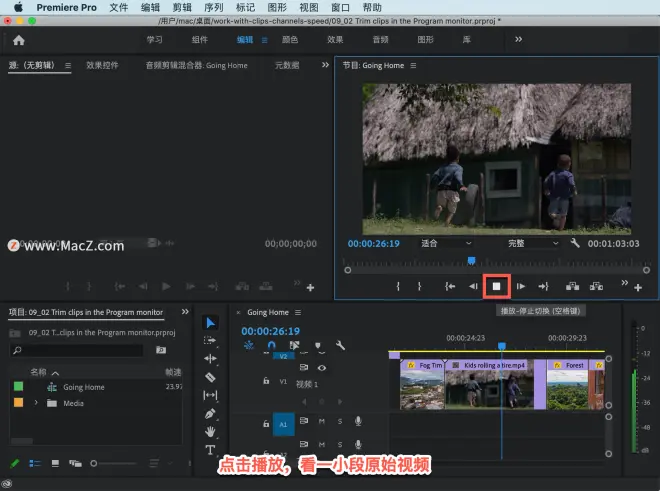
Task: Switch to the 效果 workspace
Action: (x=335, y=40)
